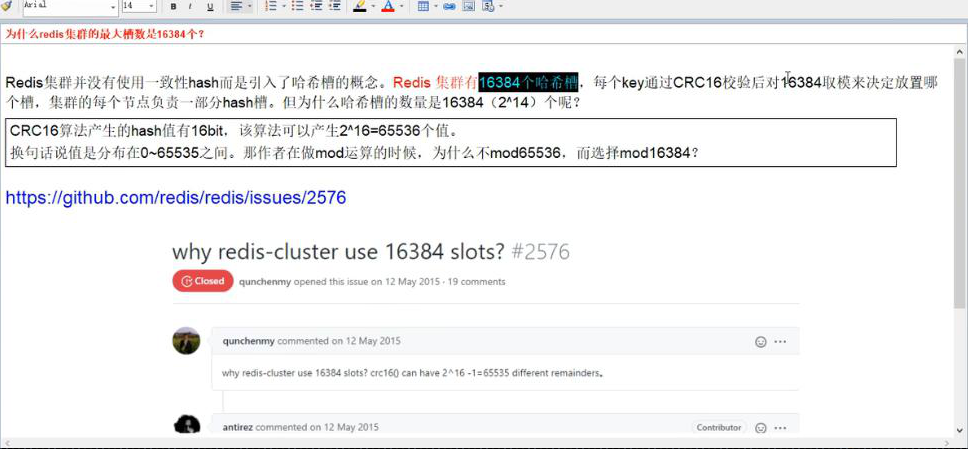The width and height of the screenshot is (968, 449).
Task: Click the issue title 'why redis-cluster use 16384 slots?'
Action: (338, 251)
